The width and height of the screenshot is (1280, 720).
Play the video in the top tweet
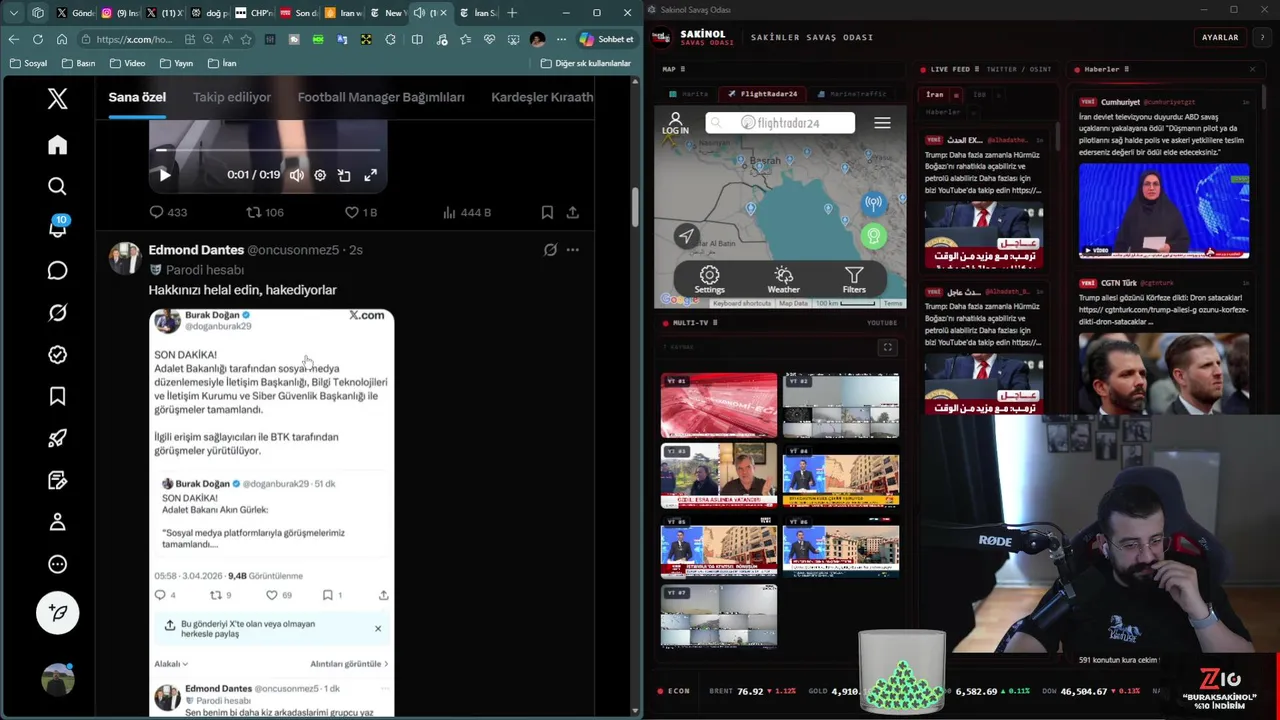pos(165,175)
